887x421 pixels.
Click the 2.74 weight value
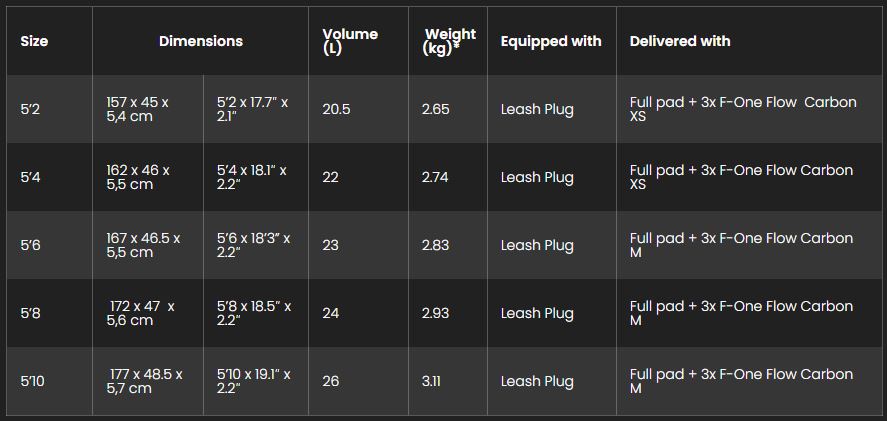tap(436, 177)
